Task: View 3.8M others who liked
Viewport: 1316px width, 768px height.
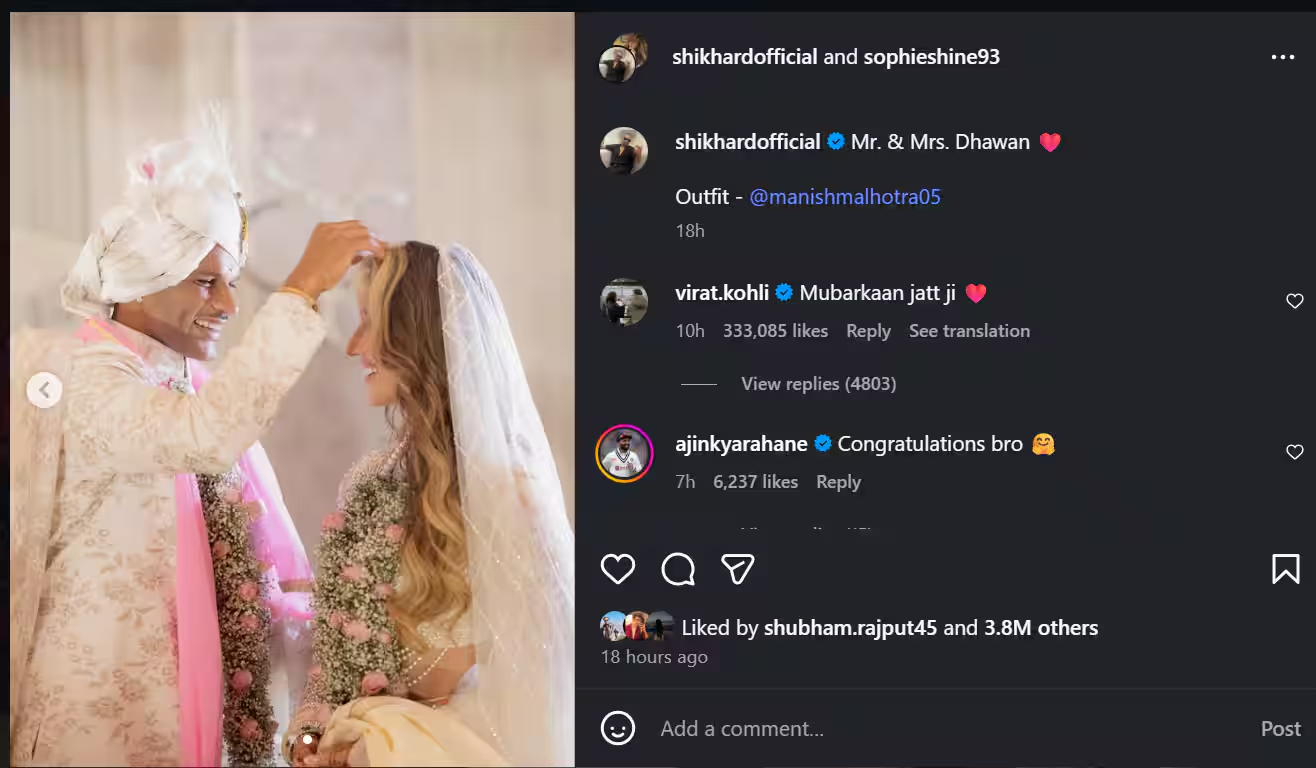Action: tap(1040, 628)
